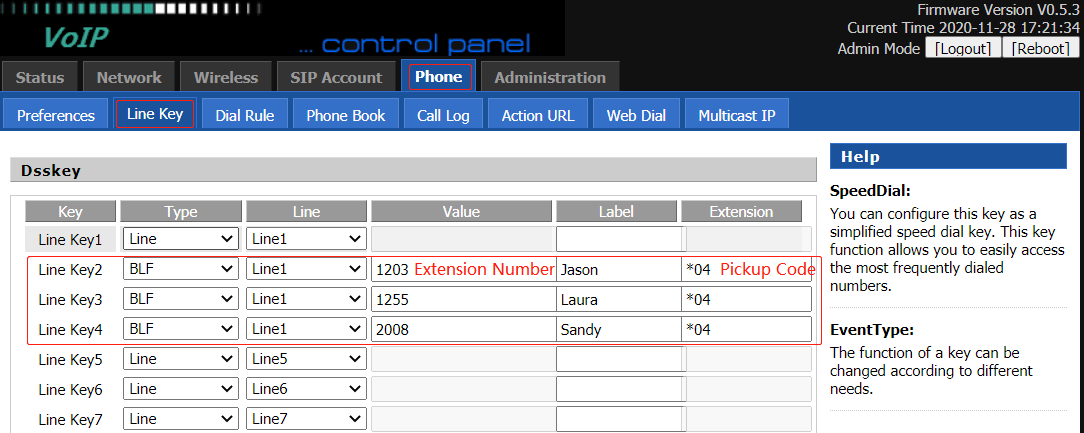This screenshot has height=433, width=1084.
Task: Go to the Network tab
Action: [129, 77]
